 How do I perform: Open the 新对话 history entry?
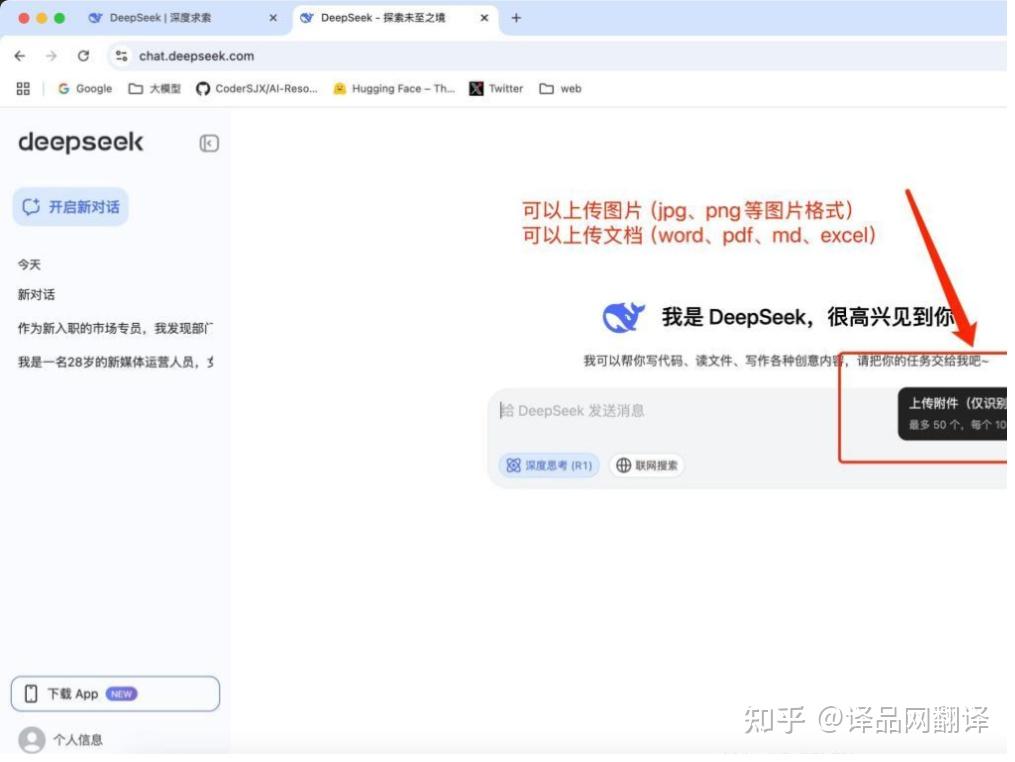point(36,295)
